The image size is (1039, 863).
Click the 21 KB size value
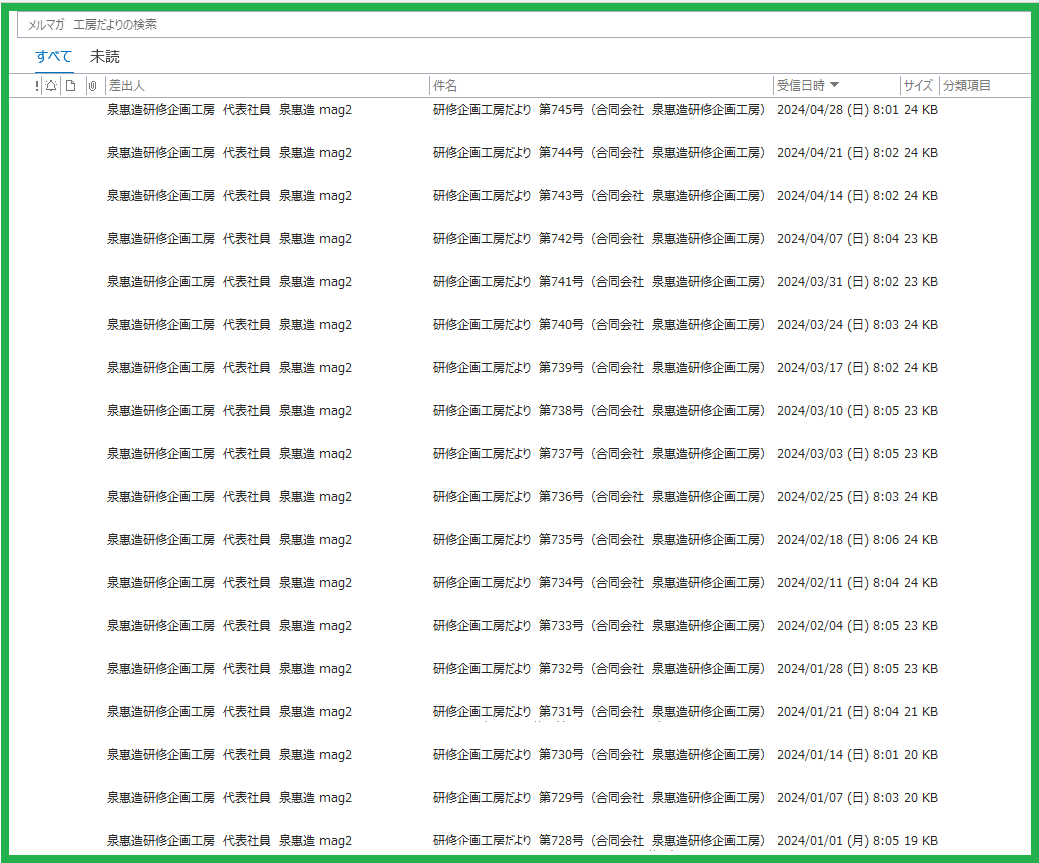tap(921, 712)
